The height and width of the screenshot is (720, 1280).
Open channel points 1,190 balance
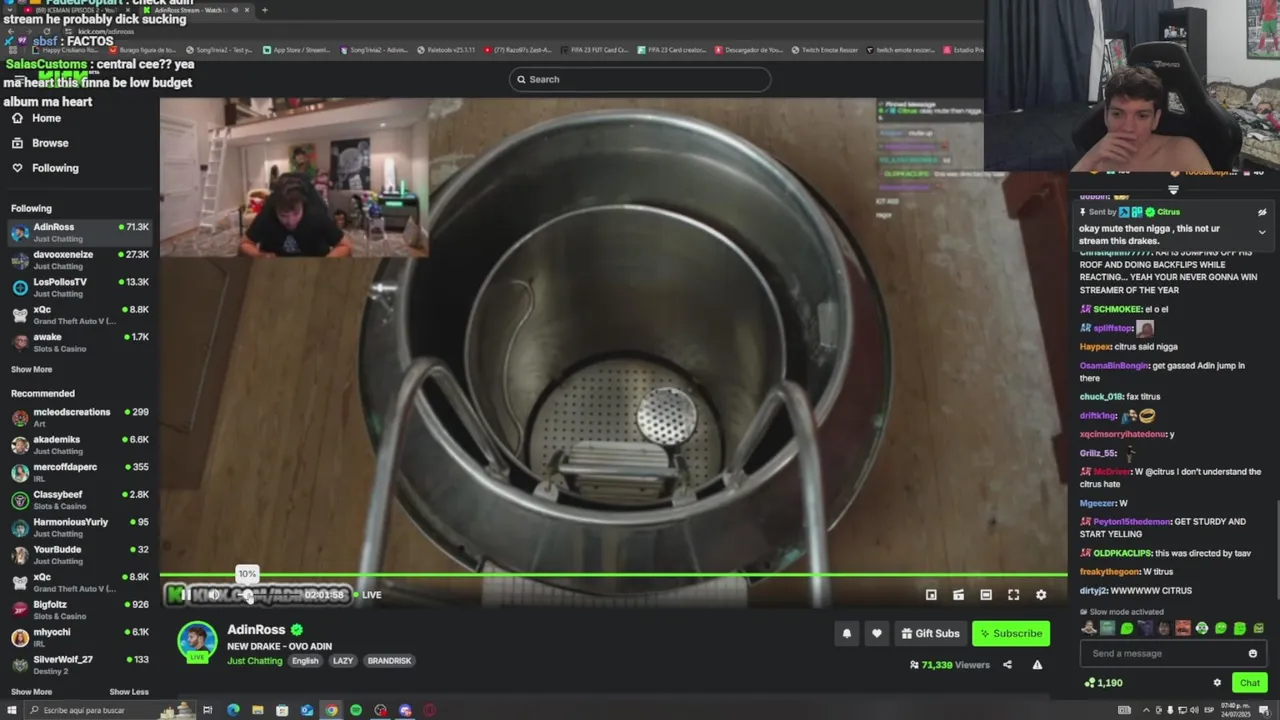pyautogui.click(x=1103, y=683)
